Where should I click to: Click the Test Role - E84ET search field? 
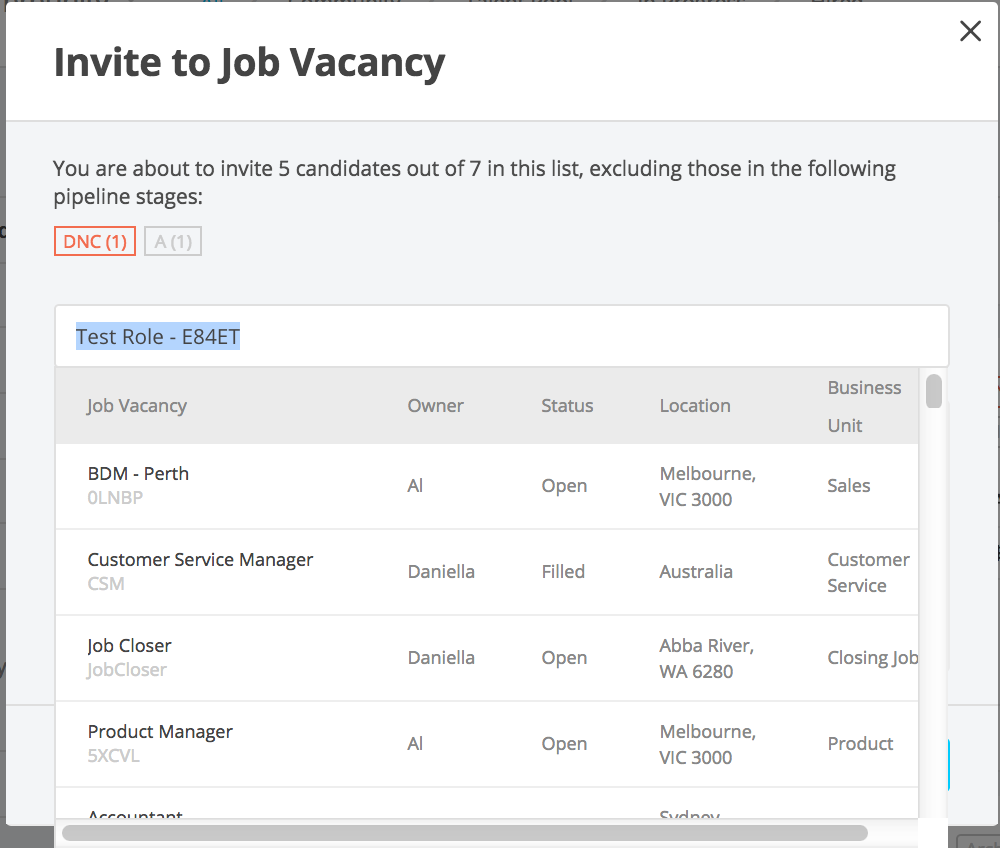tap(500, 337)
